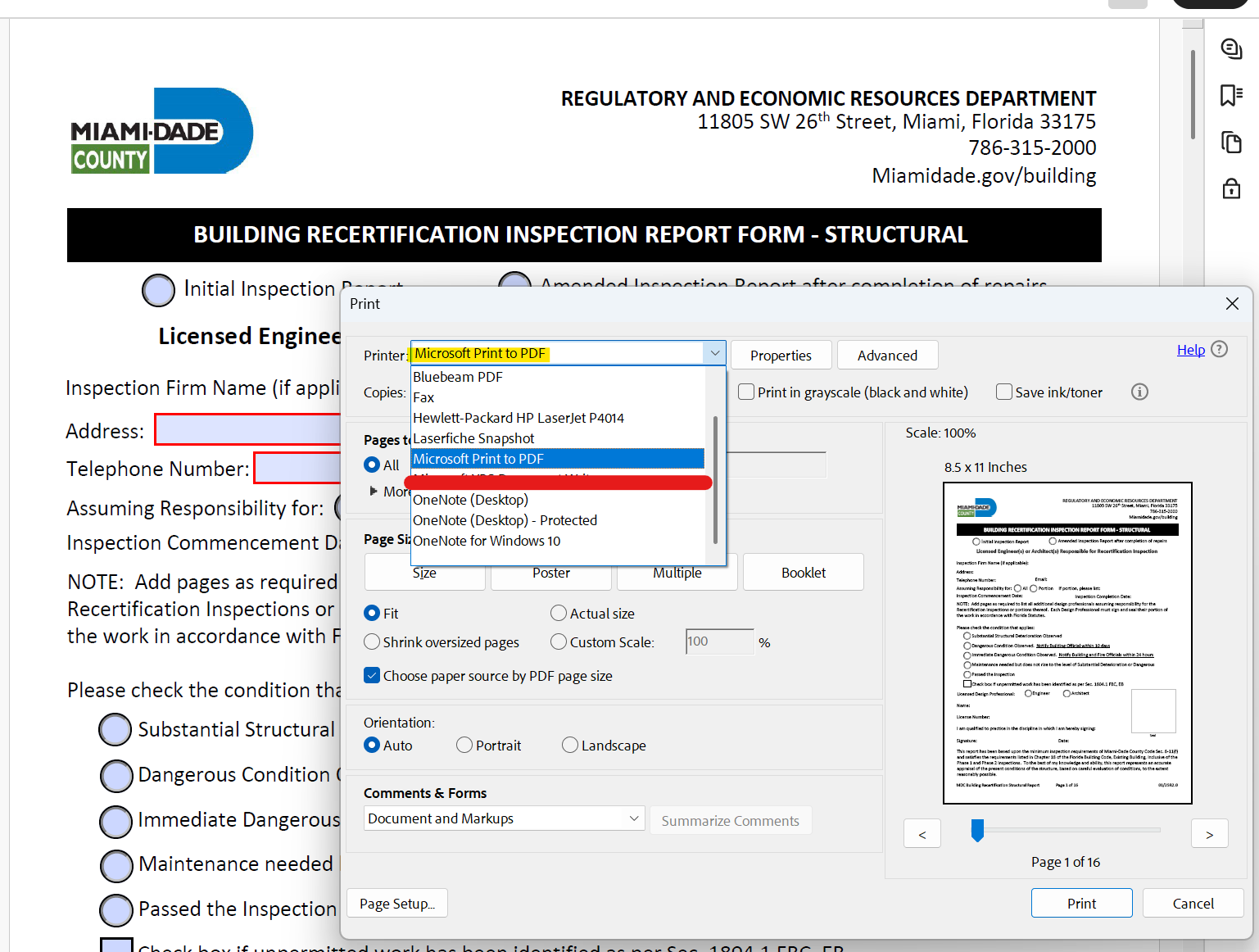Click the document vertical scrollbar
This screenshot has height=952, width=1259.
pos(1193,94)
